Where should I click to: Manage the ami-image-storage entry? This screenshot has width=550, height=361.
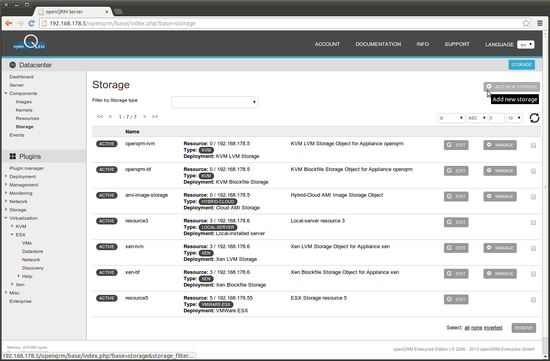pos(500,196)
